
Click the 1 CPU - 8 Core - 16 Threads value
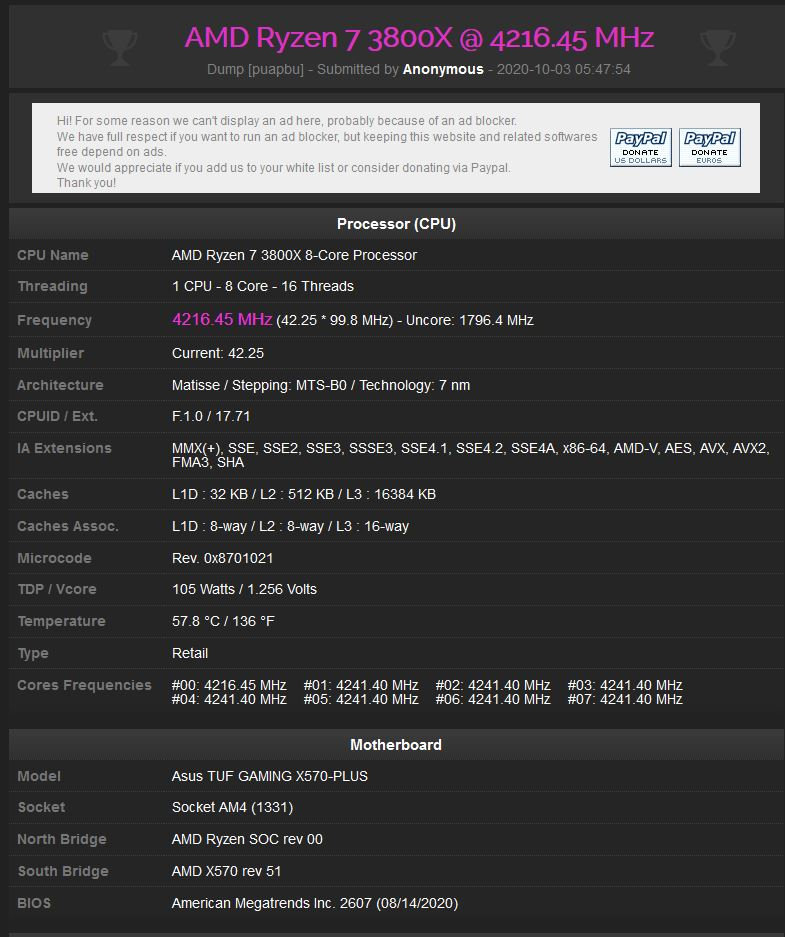point(263,286)
